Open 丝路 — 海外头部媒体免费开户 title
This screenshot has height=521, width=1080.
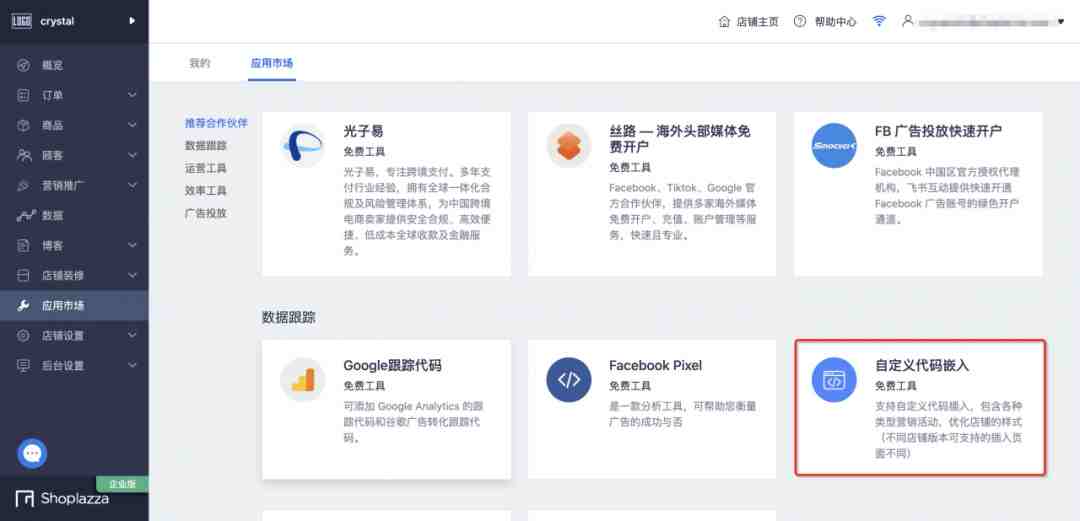679,139
